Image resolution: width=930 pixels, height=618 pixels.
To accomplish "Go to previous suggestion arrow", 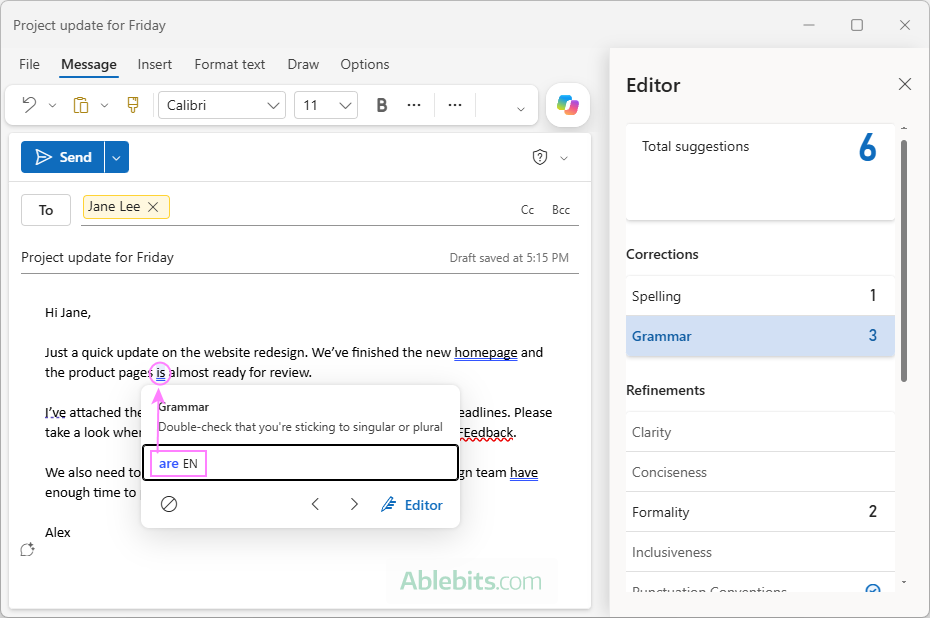I will 316,504.
